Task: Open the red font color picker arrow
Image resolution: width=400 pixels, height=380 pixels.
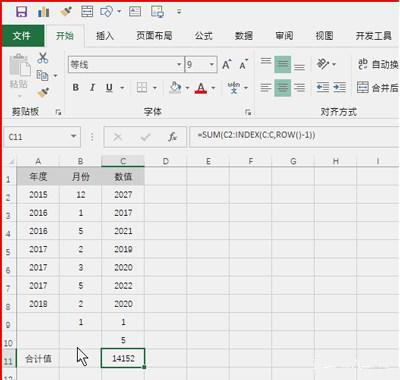Action: [213, 88]
